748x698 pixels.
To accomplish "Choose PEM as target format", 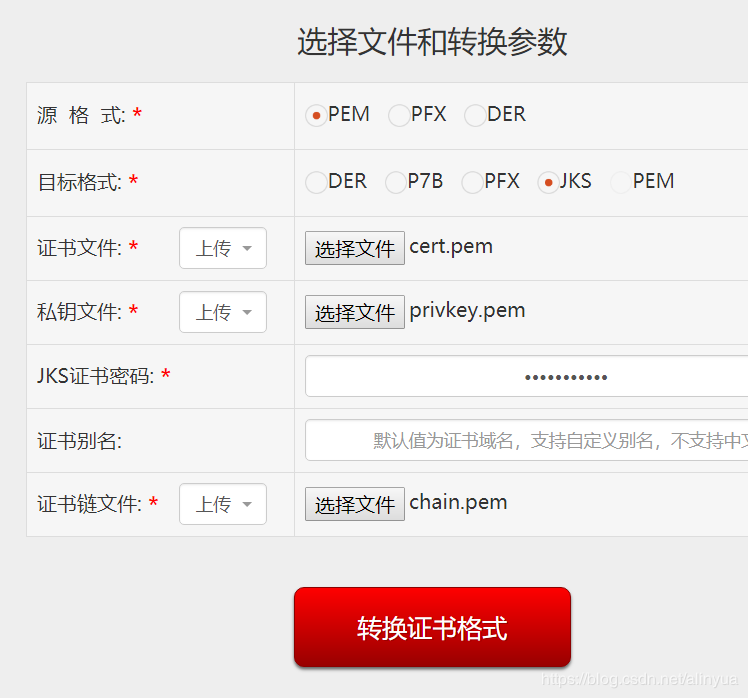I will coord(621,182).
